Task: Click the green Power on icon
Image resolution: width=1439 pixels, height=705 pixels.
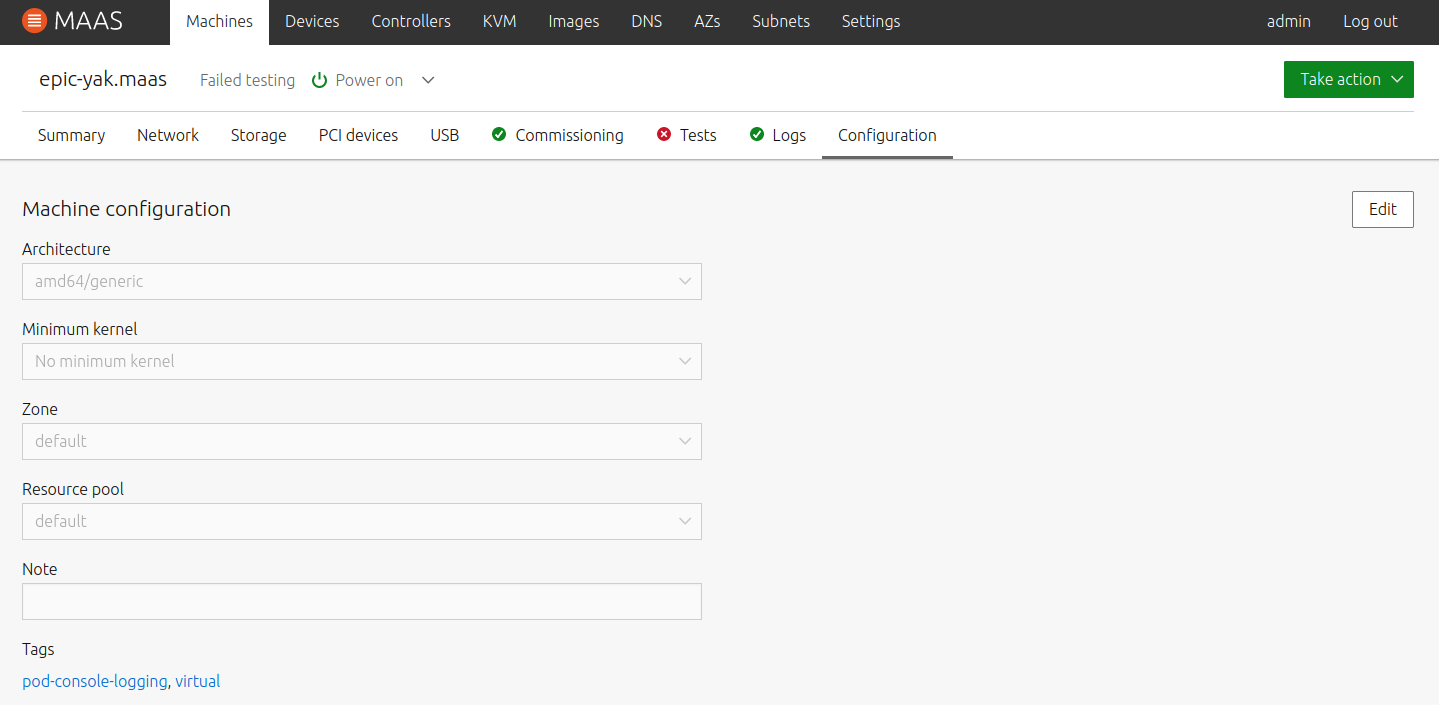Action: (320, 80)
